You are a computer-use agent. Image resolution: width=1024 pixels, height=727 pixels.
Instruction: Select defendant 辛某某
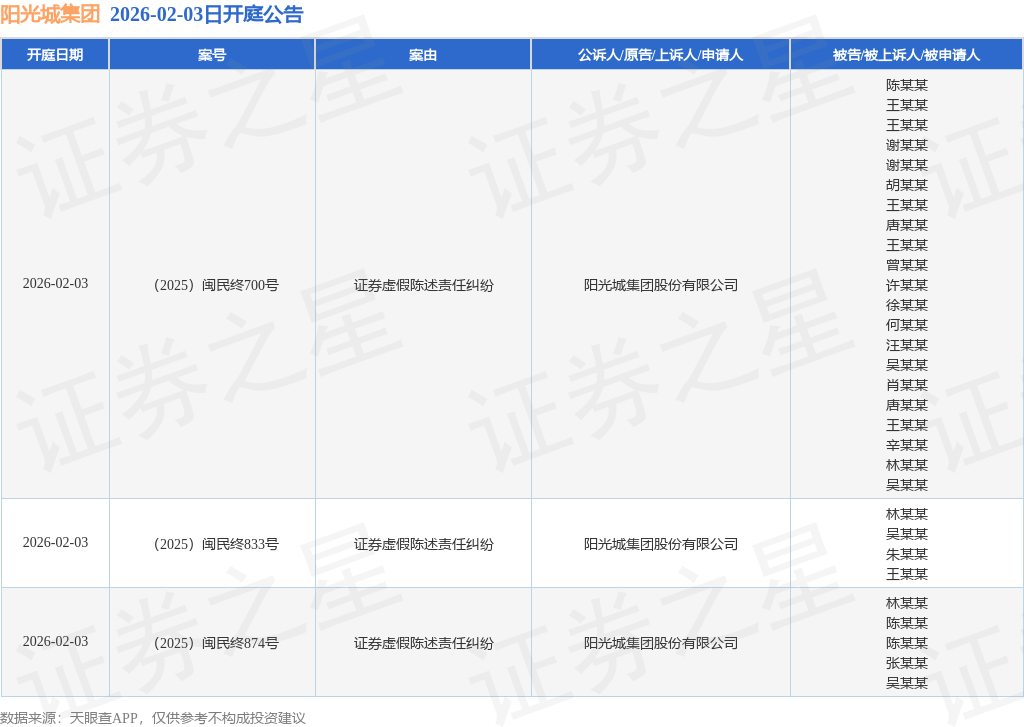tap(906, 445)
